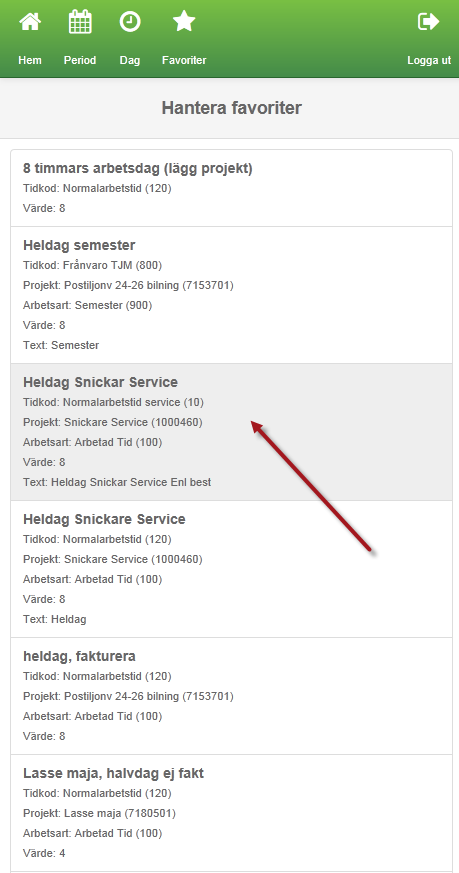Click Logga ut text link
Image resolution: width=459 pixels, height=873 pixels.
429,60
